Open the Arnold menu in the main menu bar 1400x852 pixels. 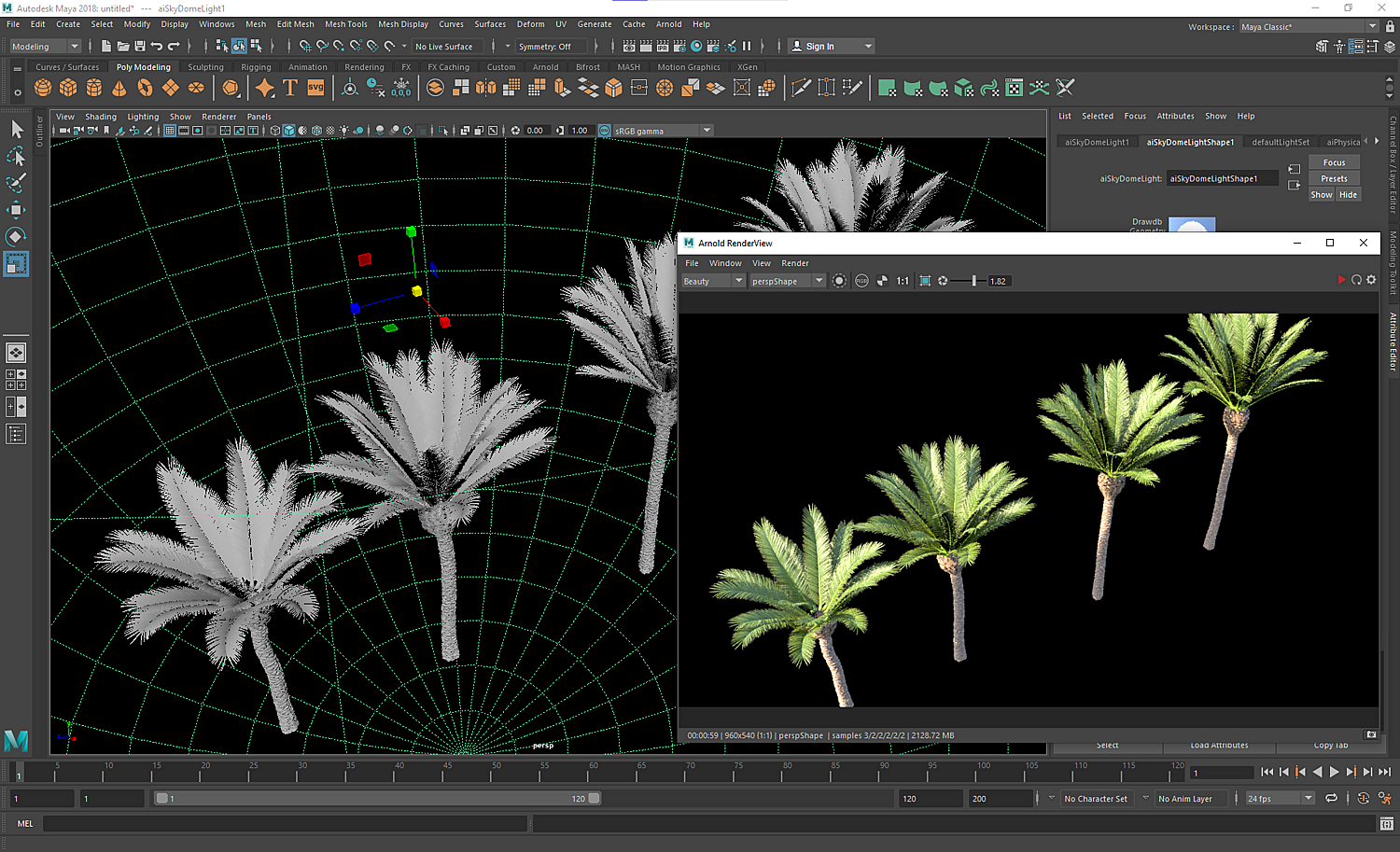pyautogui.click(x=668, y=24)
